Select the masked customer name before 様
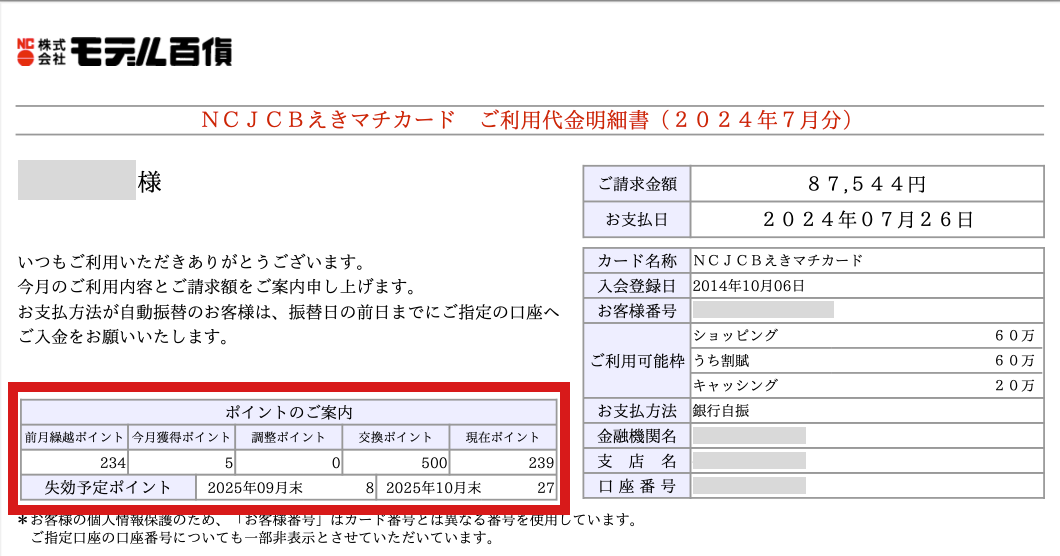The width and height of the screenshot is (1060, 556). pos(76,180)
